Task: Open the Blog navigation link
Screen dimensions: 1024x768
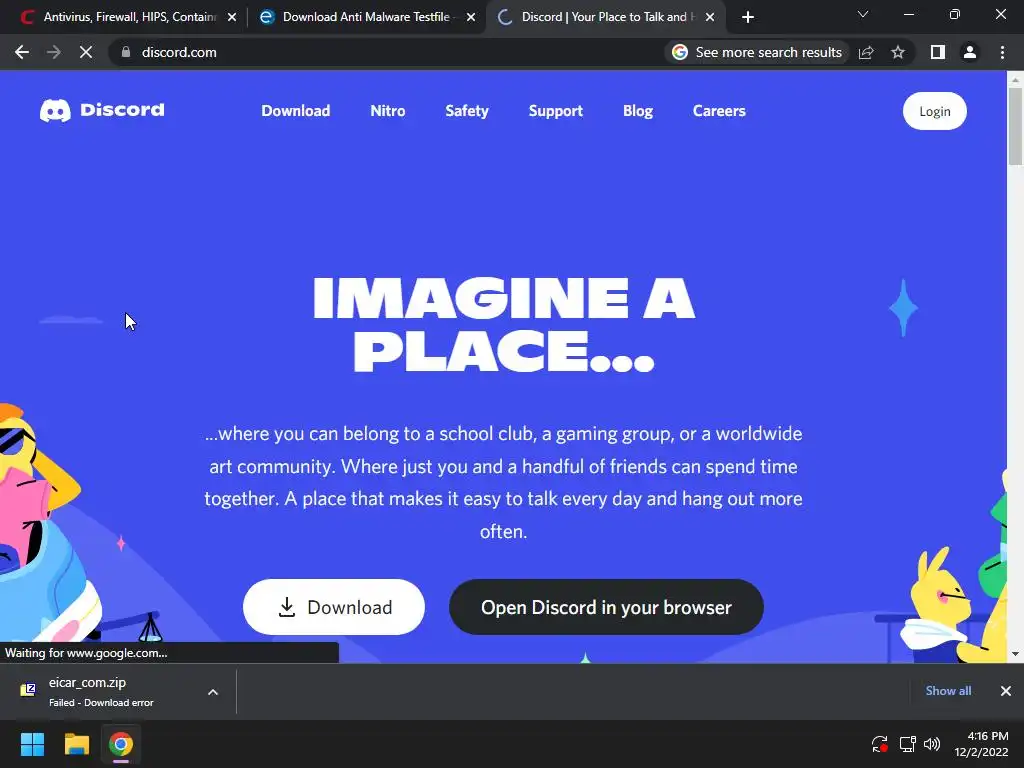Action: click(638, 111)
